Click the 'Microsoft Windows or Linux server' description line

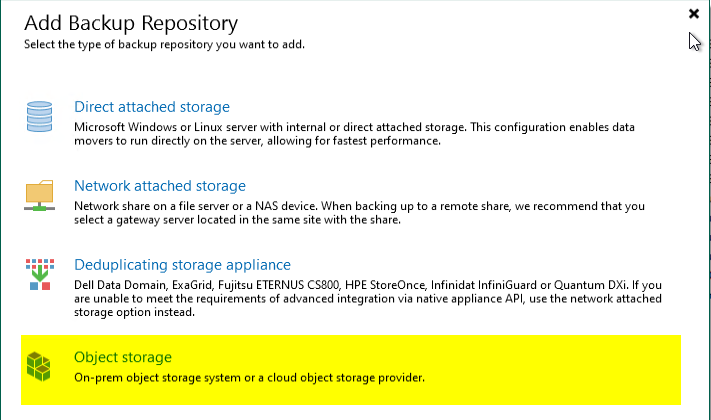(354, 127)
